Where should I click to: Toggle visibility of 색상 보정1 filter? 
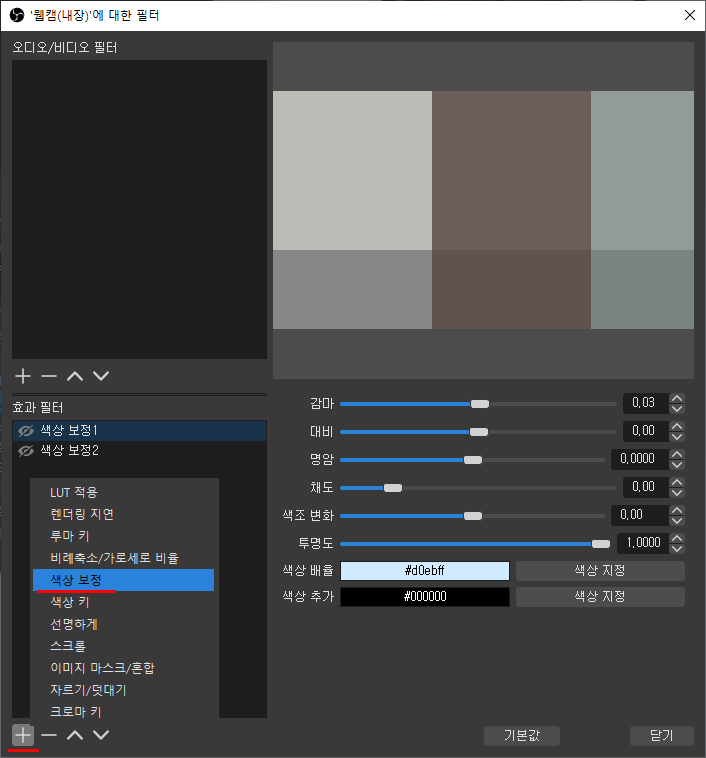tap(26, 430)
